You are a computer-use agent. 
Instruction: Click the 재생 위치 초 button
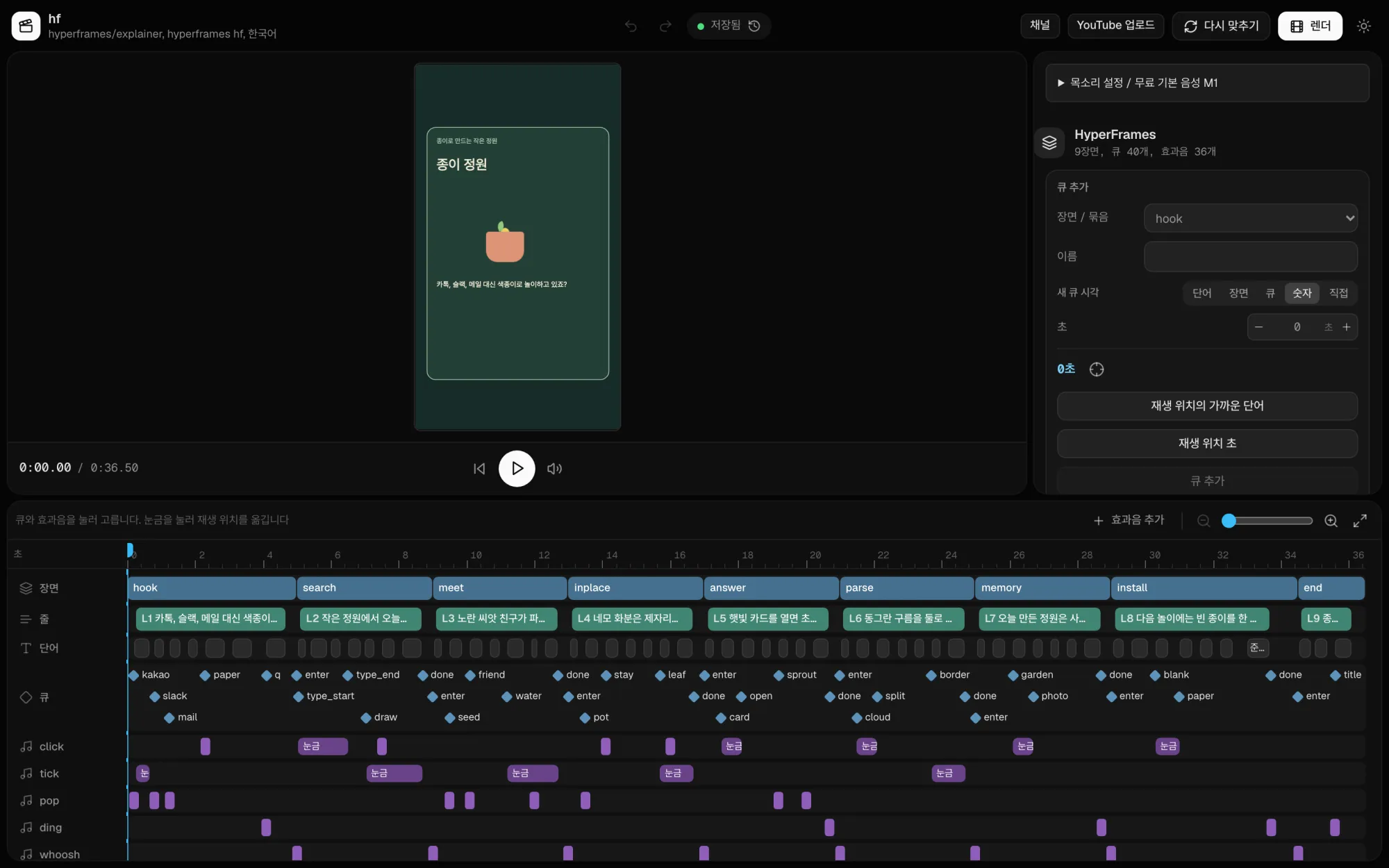[x=1207, y=443]
